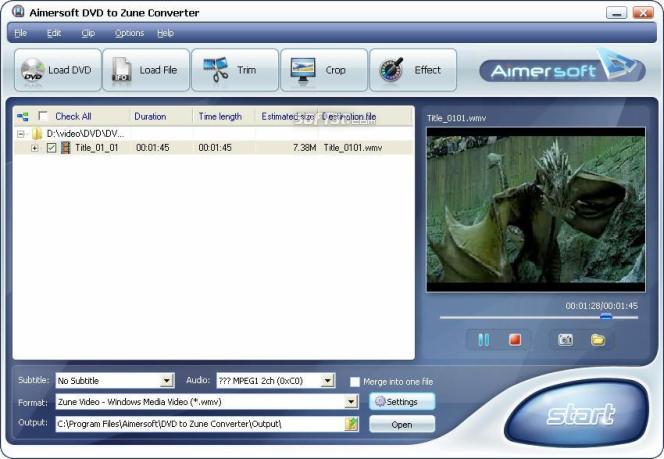Open the Clip menu
664x459 pixels.
pos(88,33)
